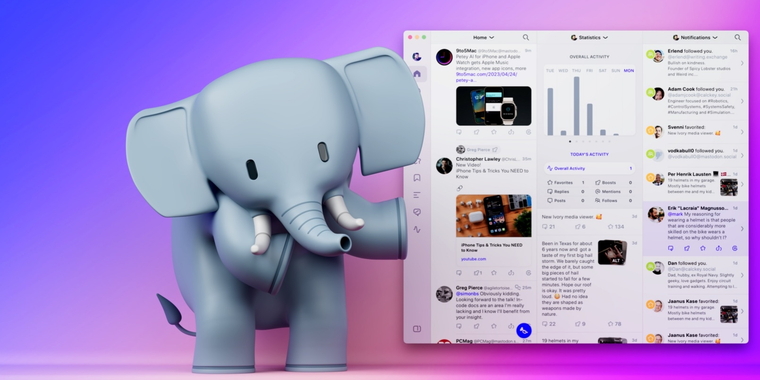Boost Christopher Lawley's post
The width and height of the screenshot is (760, 380).
click(477, 273)
